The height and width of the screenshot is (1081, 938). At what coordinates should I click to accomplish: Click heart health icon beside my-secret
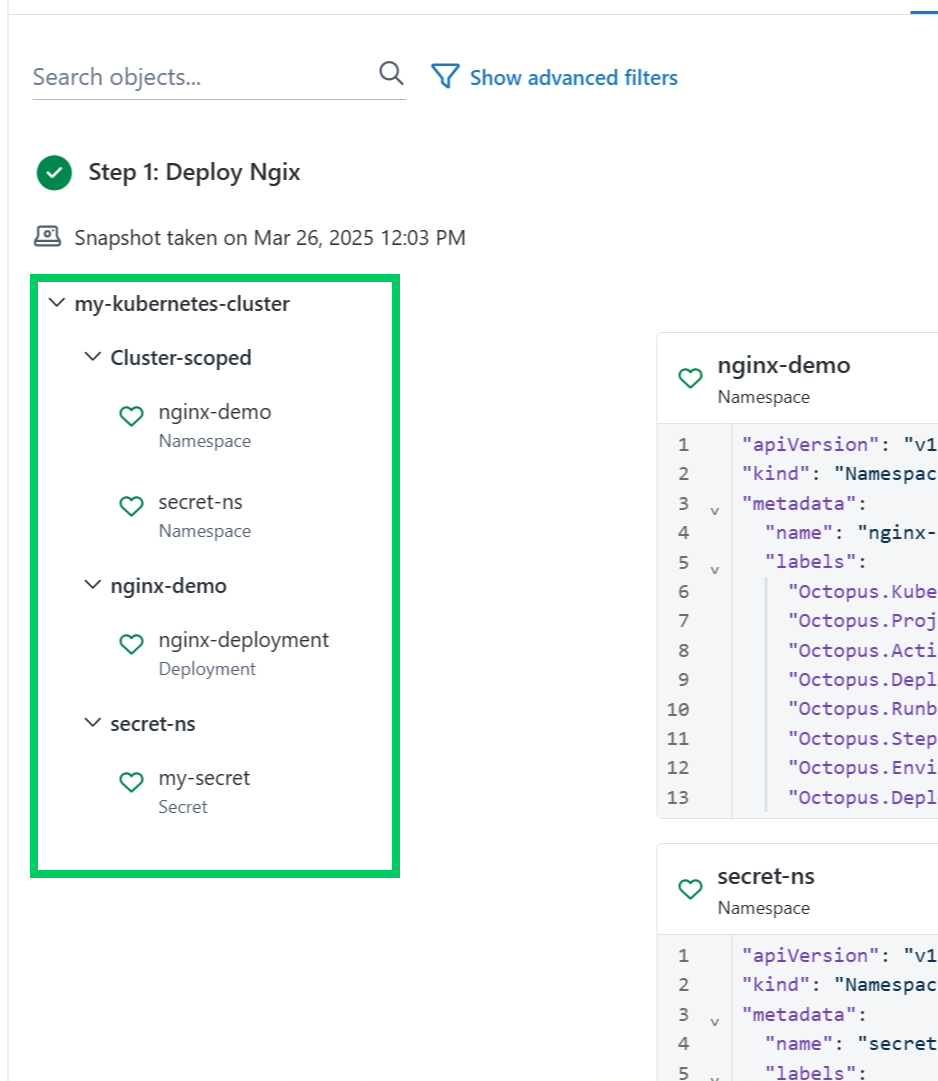pyautogui.click(x=132, y=782)
